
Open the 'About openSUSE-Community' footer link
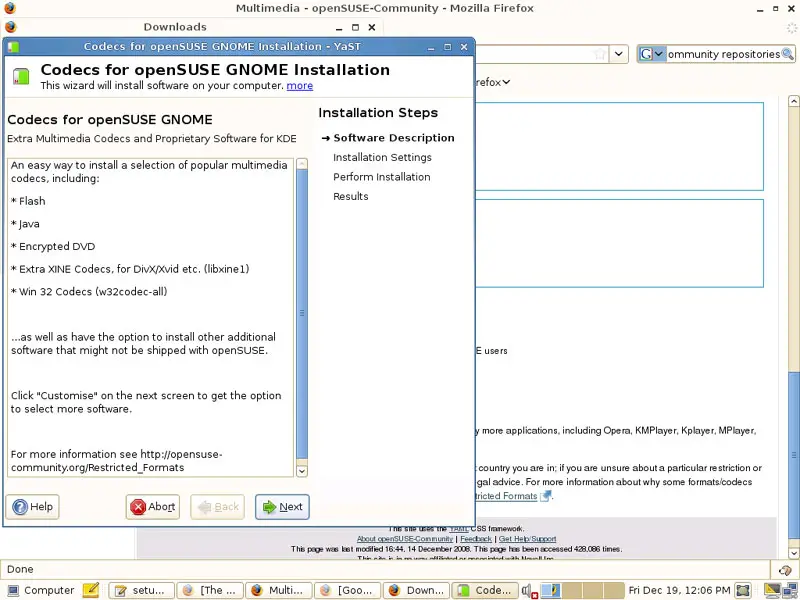(x=405, y=539)
